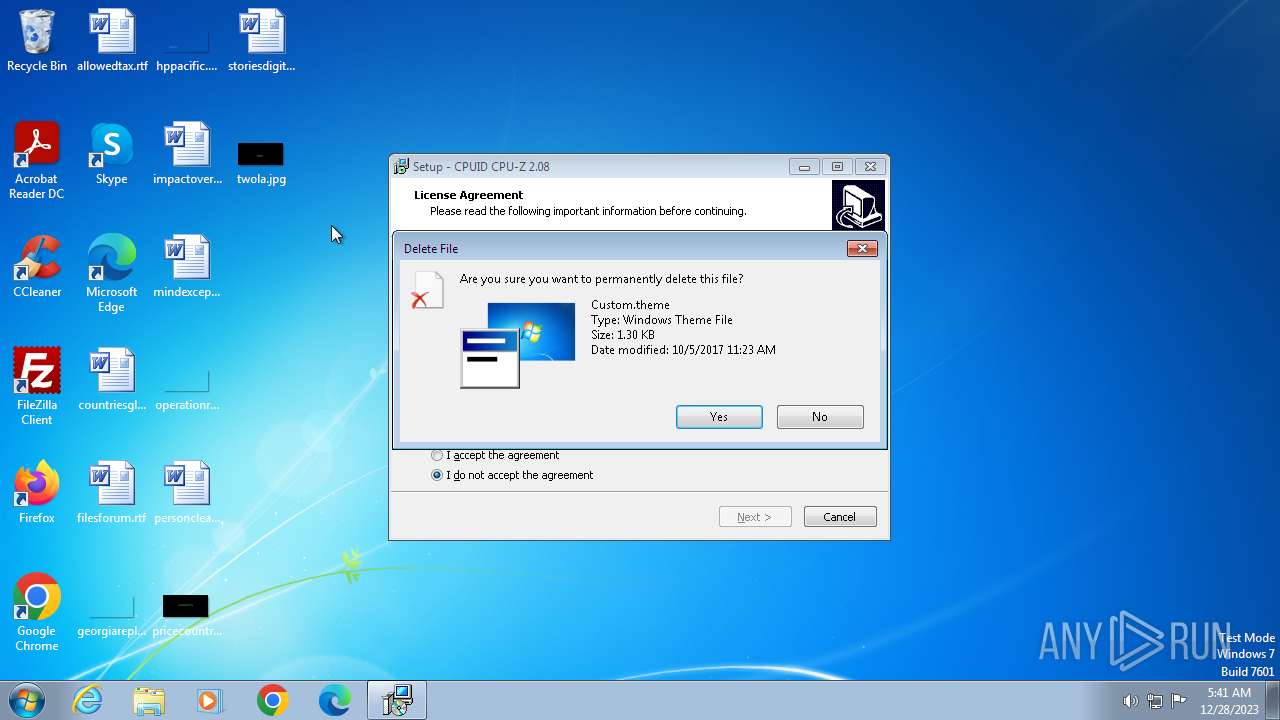Launch Firefox desktop shortcut

point(37,493)
